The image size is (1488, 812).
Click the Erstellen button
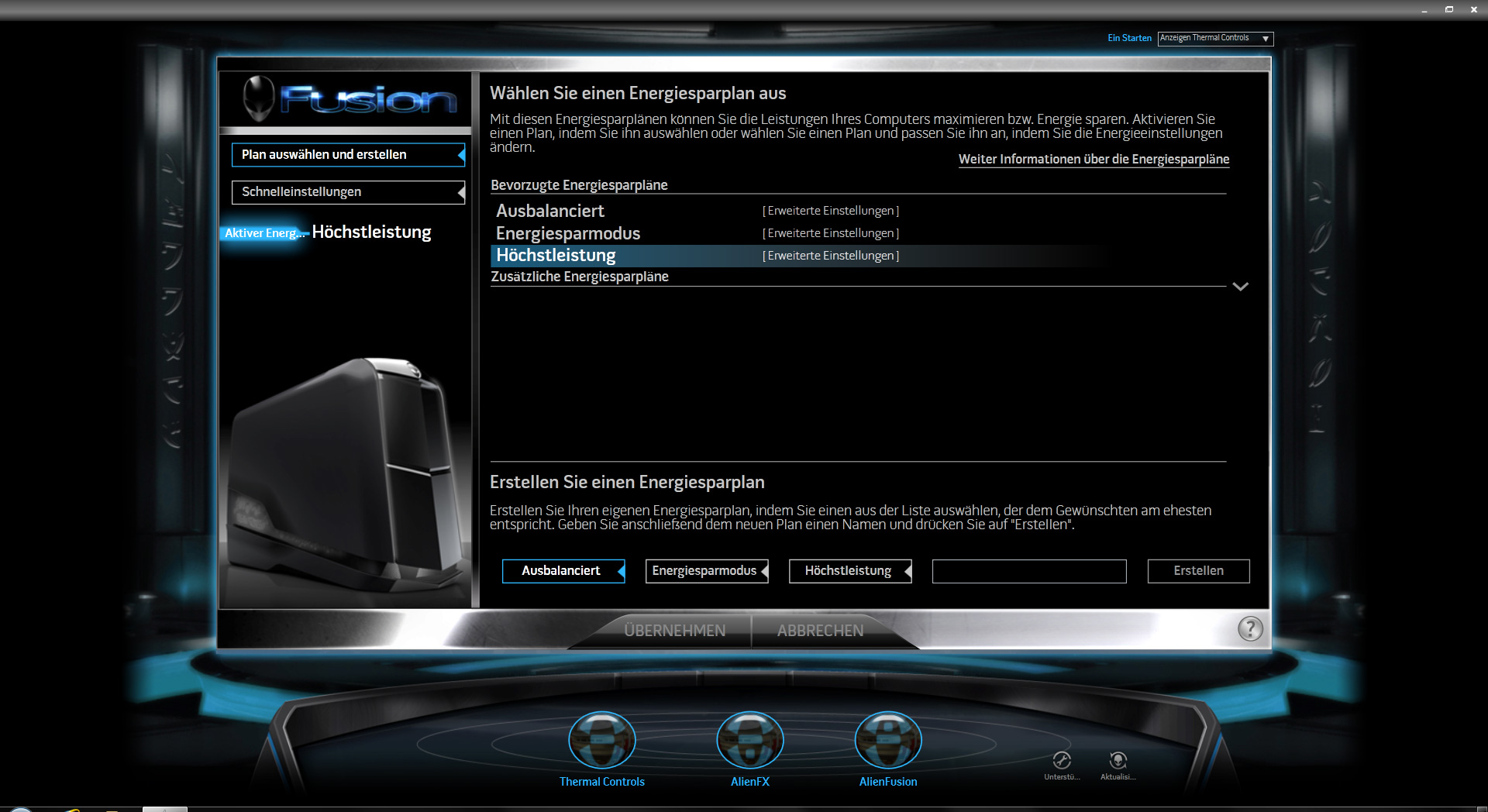coord(1198,571)
